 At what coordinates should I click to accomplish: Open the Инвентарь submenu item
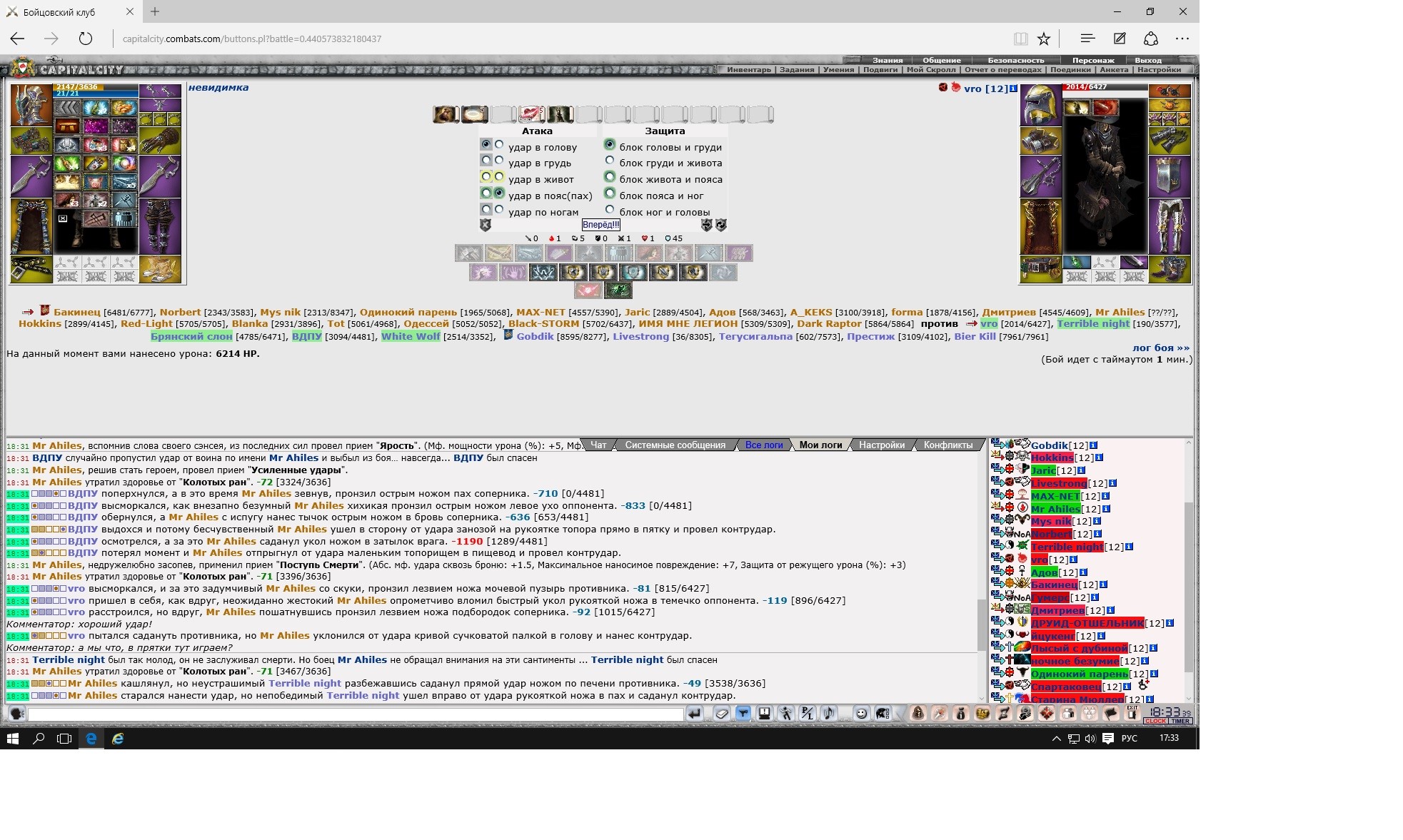(x=749, y=69)
